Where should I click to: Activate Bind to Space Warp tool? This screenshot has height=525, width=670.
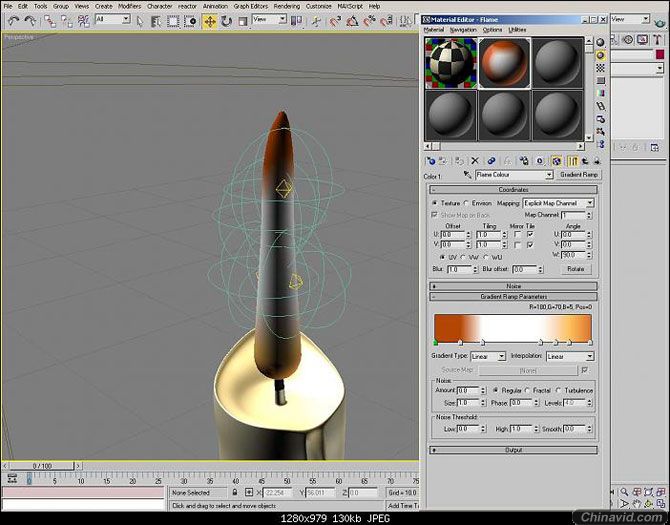pos(83,21)
